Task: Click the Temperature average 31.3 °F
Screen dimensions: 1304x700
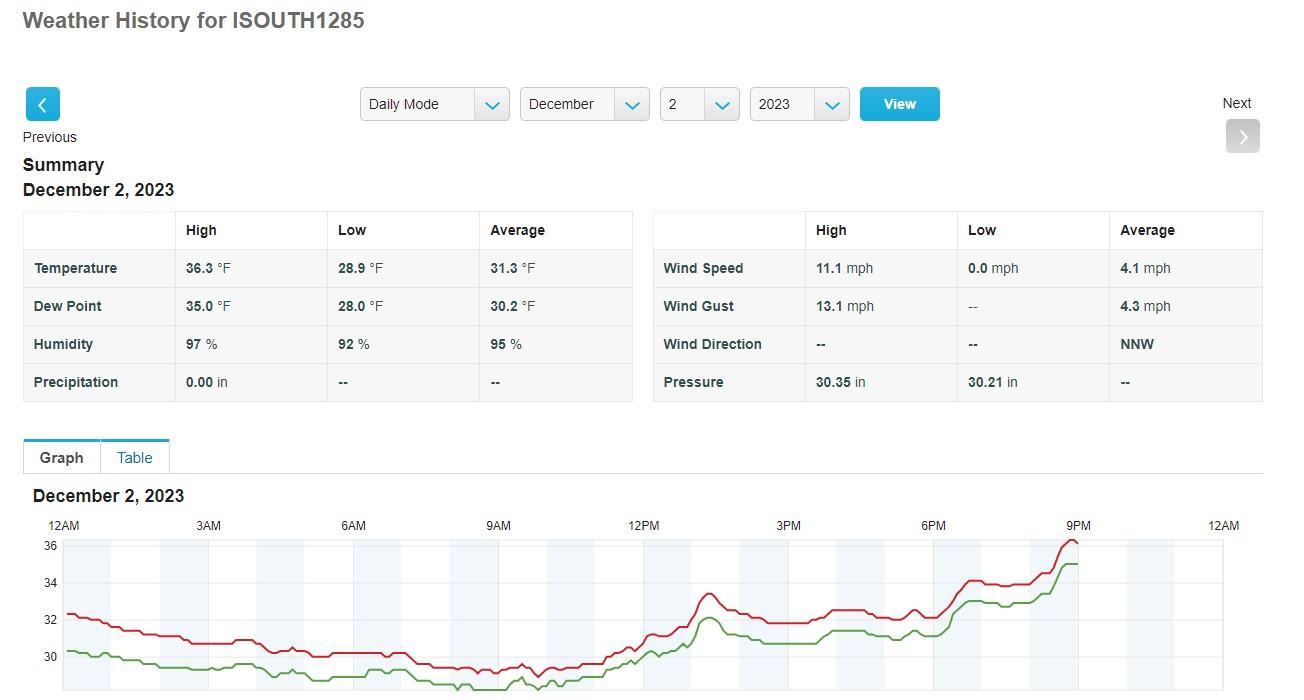Action: pos(512,268)
